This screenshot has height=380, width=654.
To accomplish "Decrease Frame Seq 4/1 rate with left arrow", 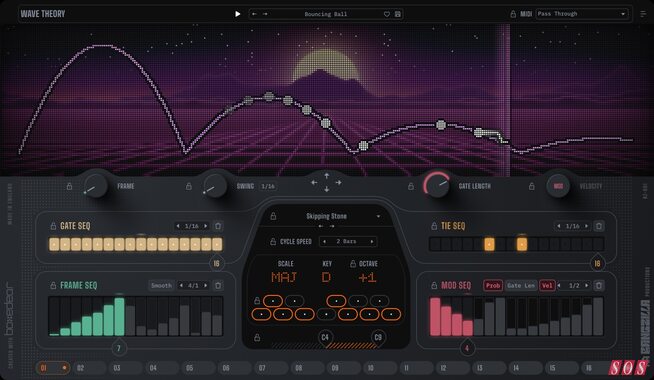I will tap(181, 286).
